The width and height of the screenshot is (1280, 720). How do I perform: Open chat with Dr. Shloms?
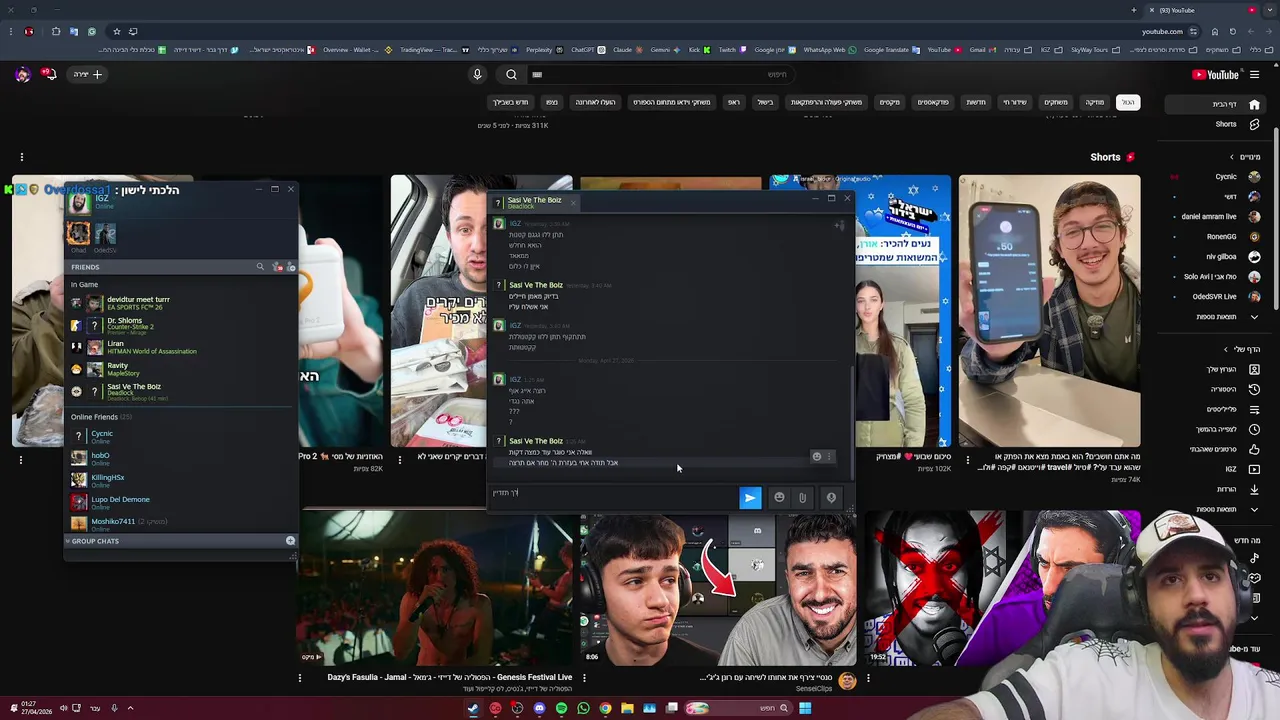point(180,325)
